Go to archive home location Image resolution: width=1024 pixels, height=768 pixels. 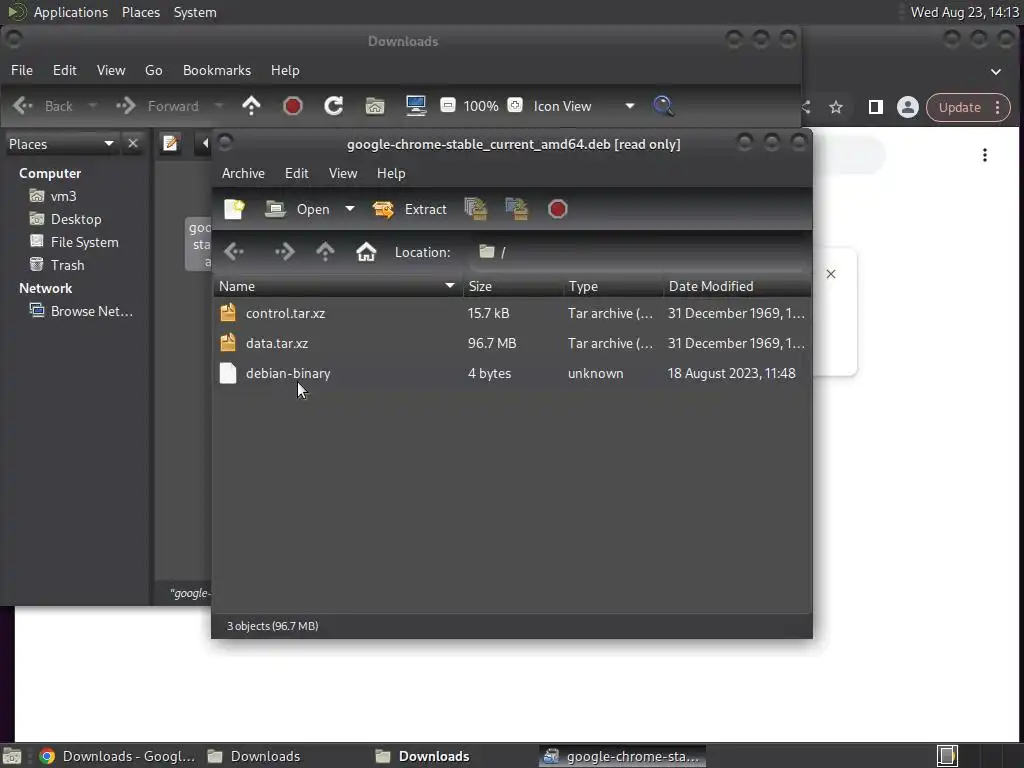pyautogui.click(x=366, y=252)
